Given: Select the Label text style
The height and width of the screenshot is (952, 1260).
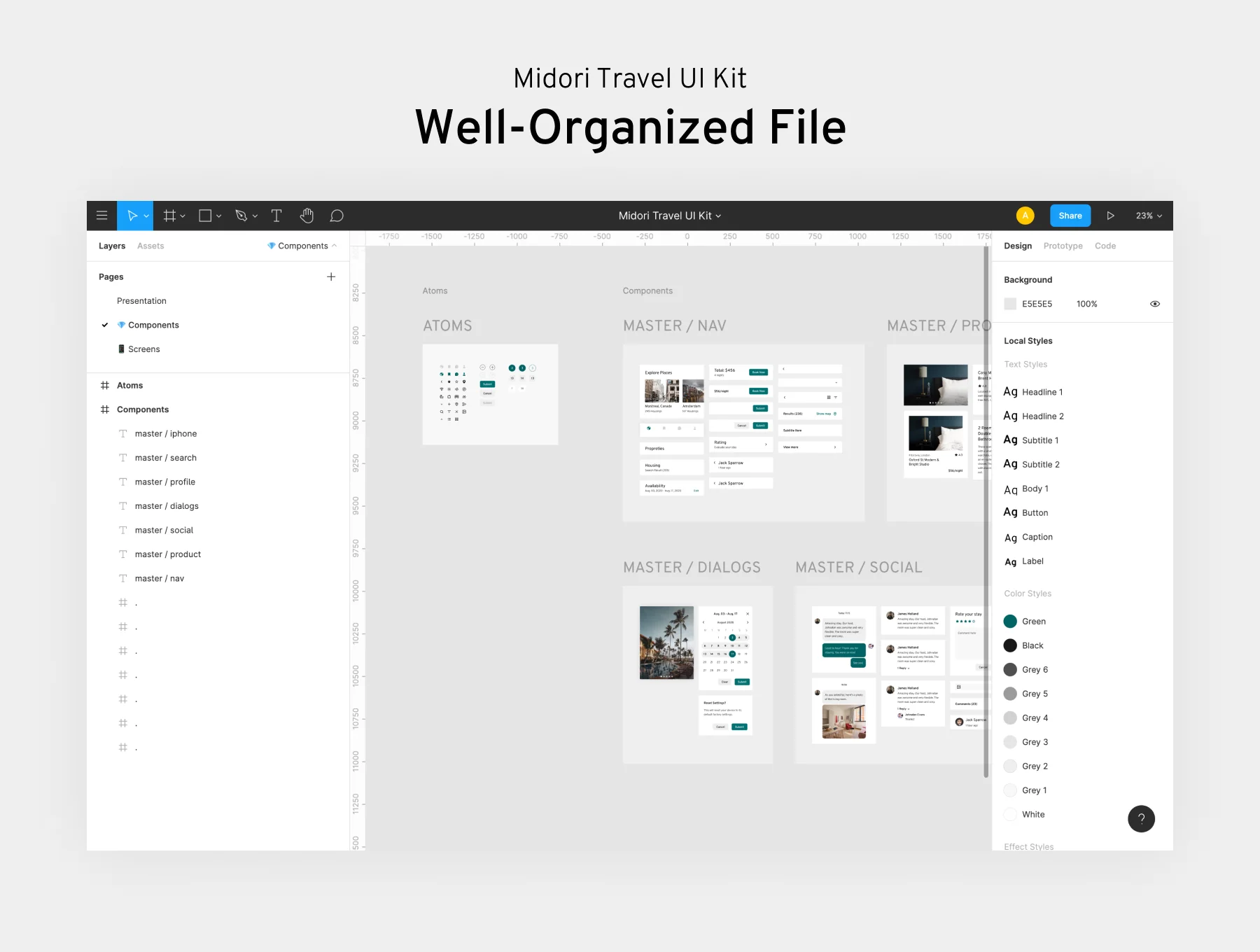Looking at the screenshot, I should click(x=1024, y=561).
